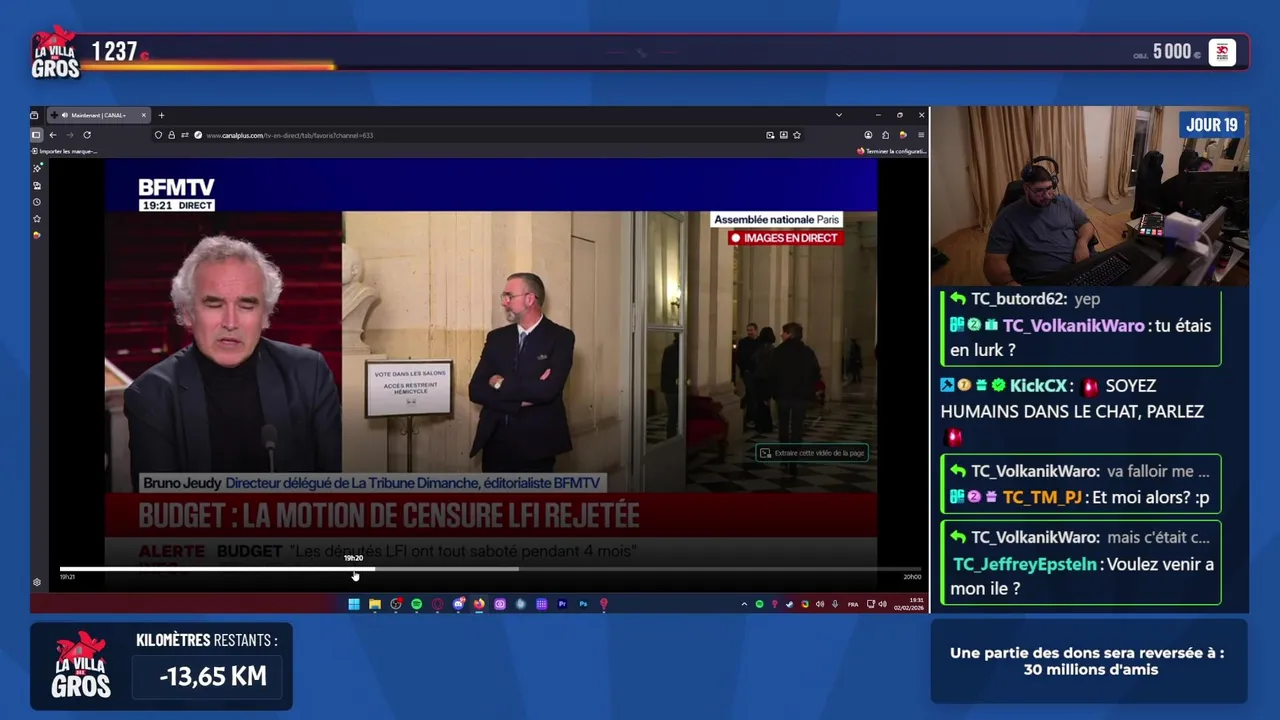The image size is (1280, 720).
Task: Click TC_VolkanikWaro tu étais en lurk message
Action: [1080, 338]
